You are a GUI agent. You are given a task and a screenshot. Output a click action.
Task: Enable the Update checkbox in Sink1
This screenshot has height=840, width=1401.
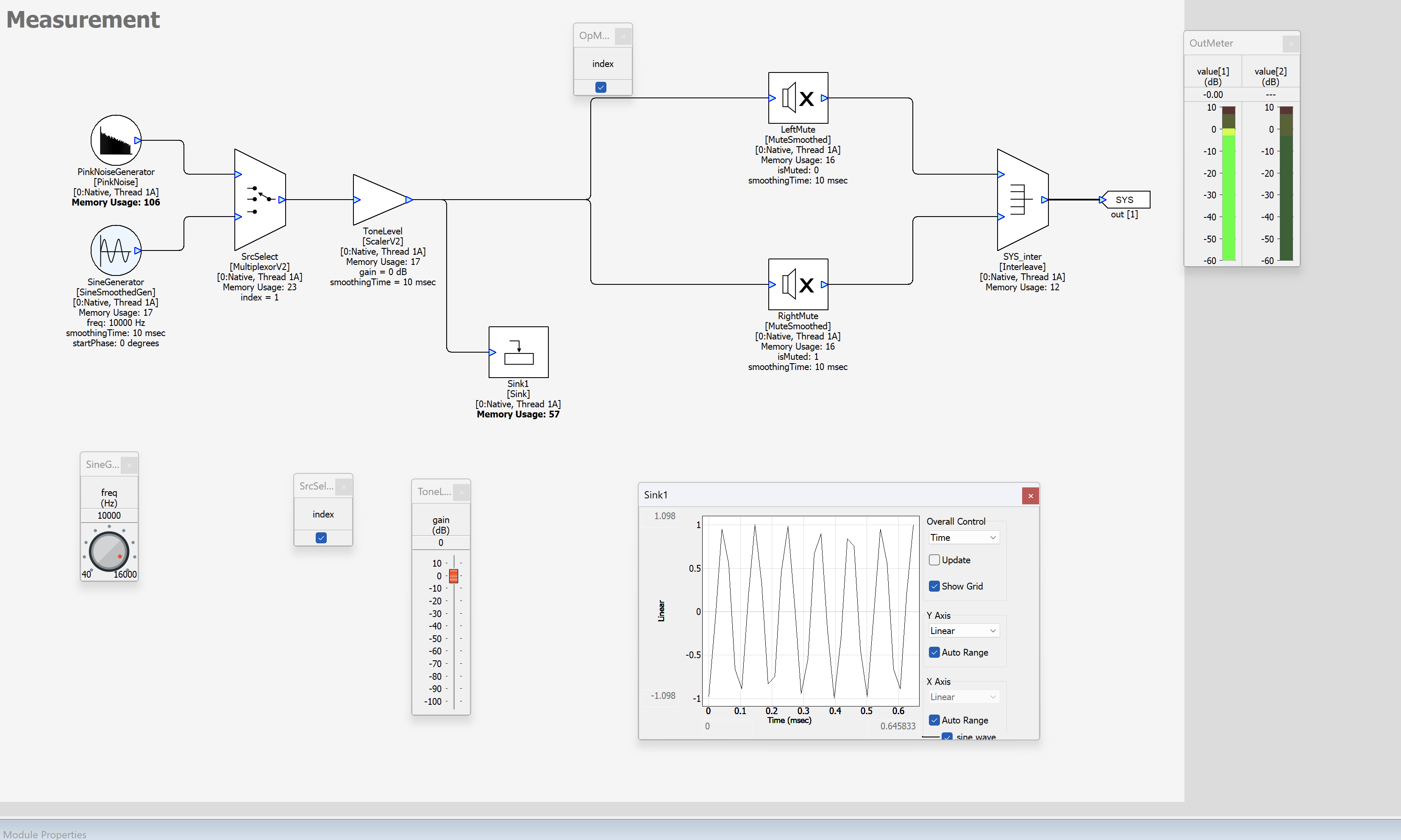pos(934,560)
